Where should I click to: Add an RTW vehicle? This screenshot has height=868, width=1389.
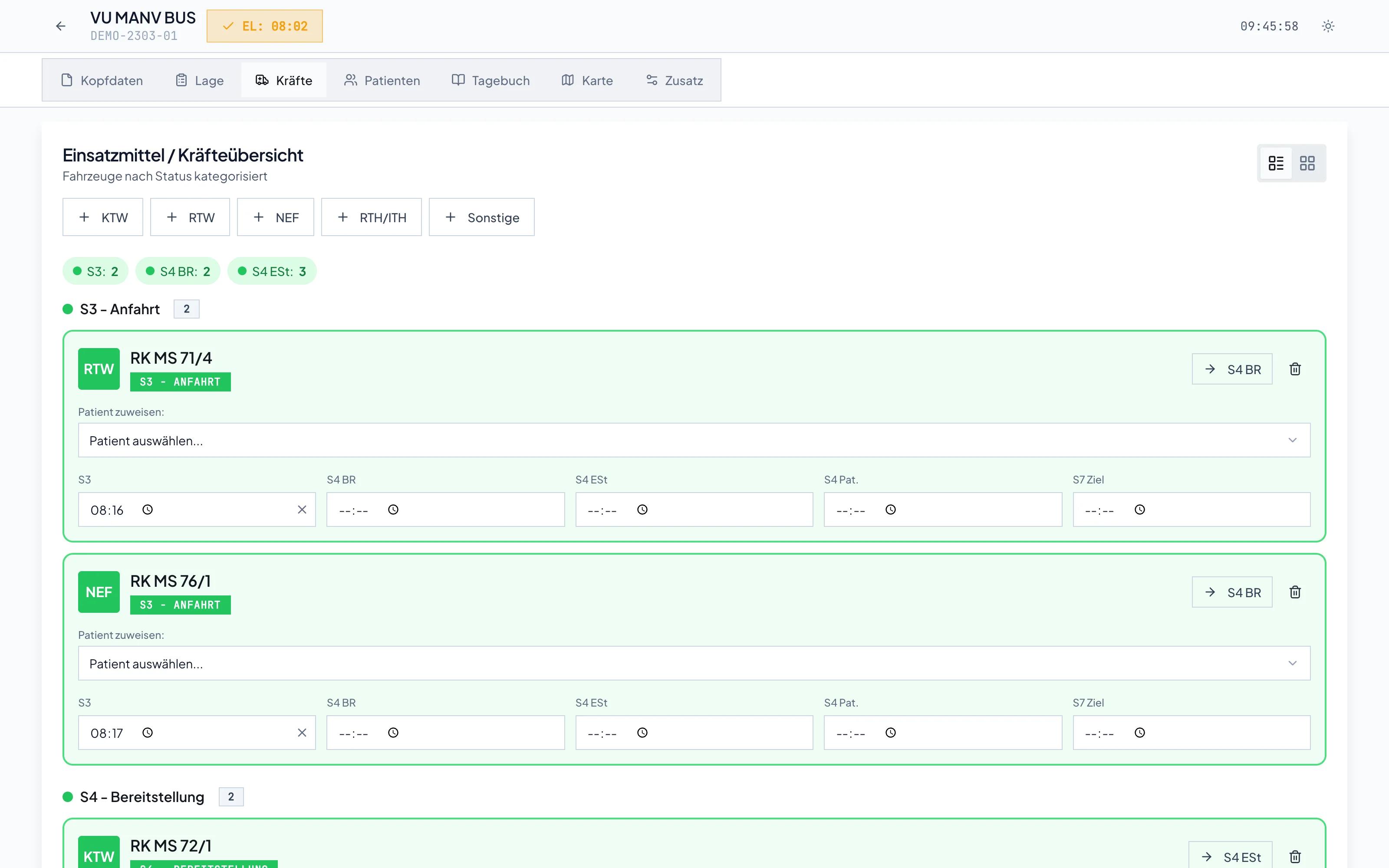[190, 217]
